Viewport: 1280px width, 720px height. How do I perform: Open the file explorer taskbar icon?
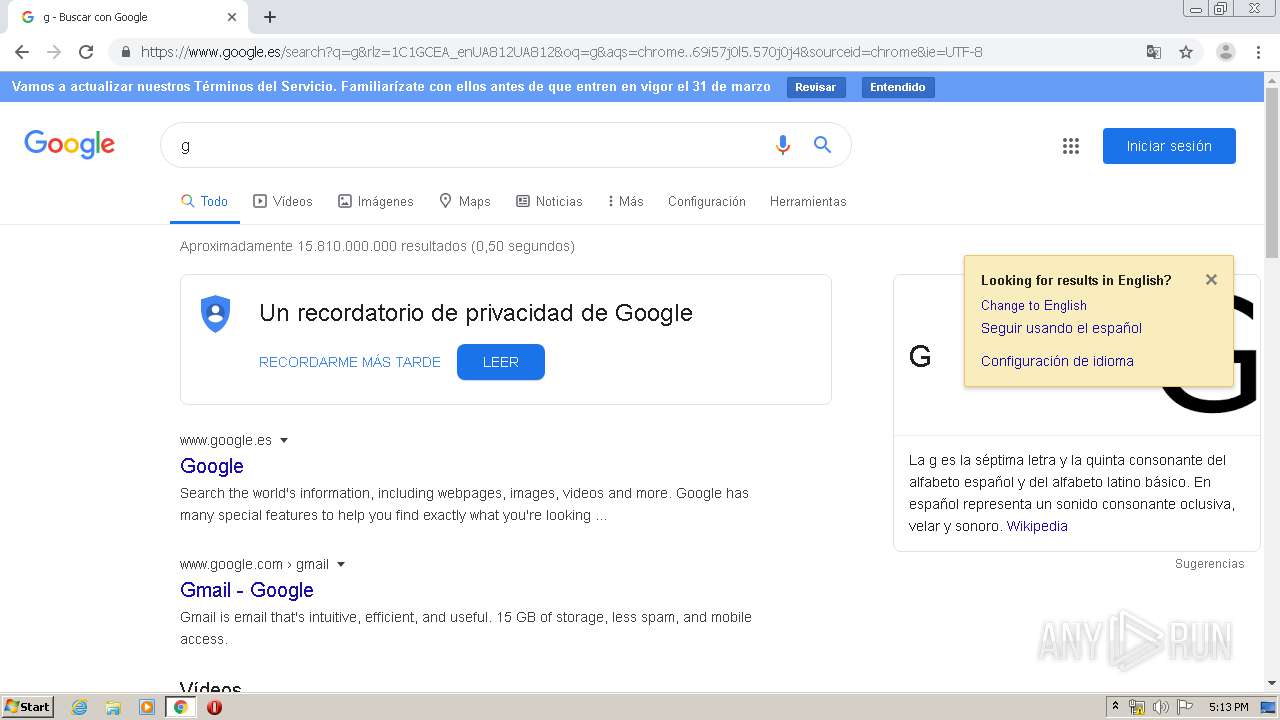[x=113, y=707]
